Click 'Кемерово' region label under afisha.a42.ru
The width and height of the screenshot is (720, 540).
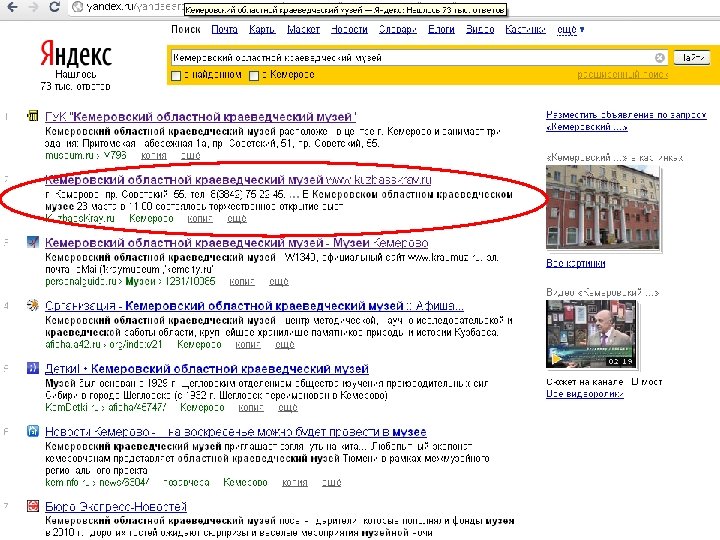(199, 344)
